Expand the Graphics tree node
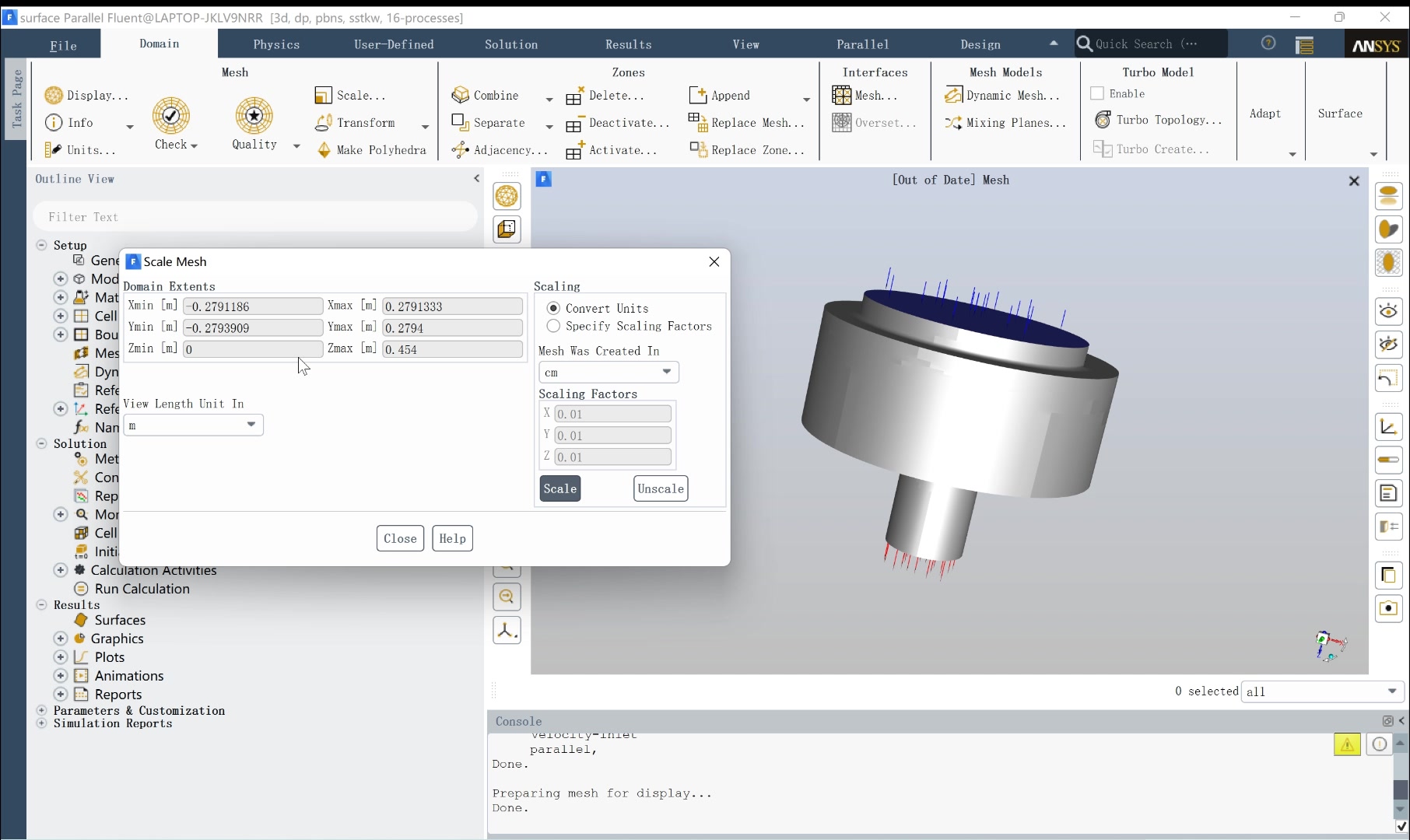 click(x=60, y=639)
